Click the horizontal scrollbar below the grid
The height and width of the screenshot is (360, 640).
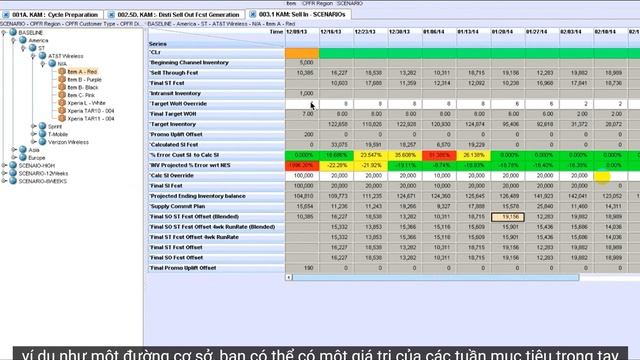436,278
